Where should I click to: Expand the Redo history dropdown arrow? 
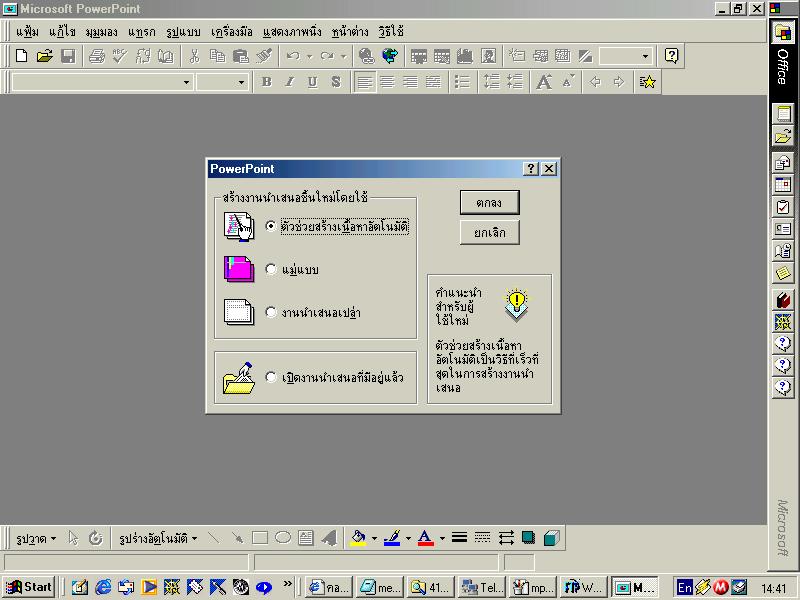tap(343, 56)
